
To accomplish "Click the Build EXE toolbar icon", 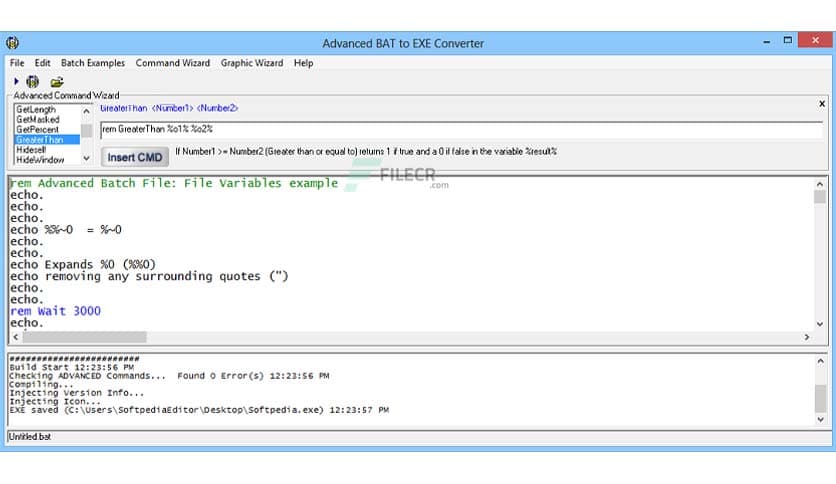I will [x=33, y=82].
